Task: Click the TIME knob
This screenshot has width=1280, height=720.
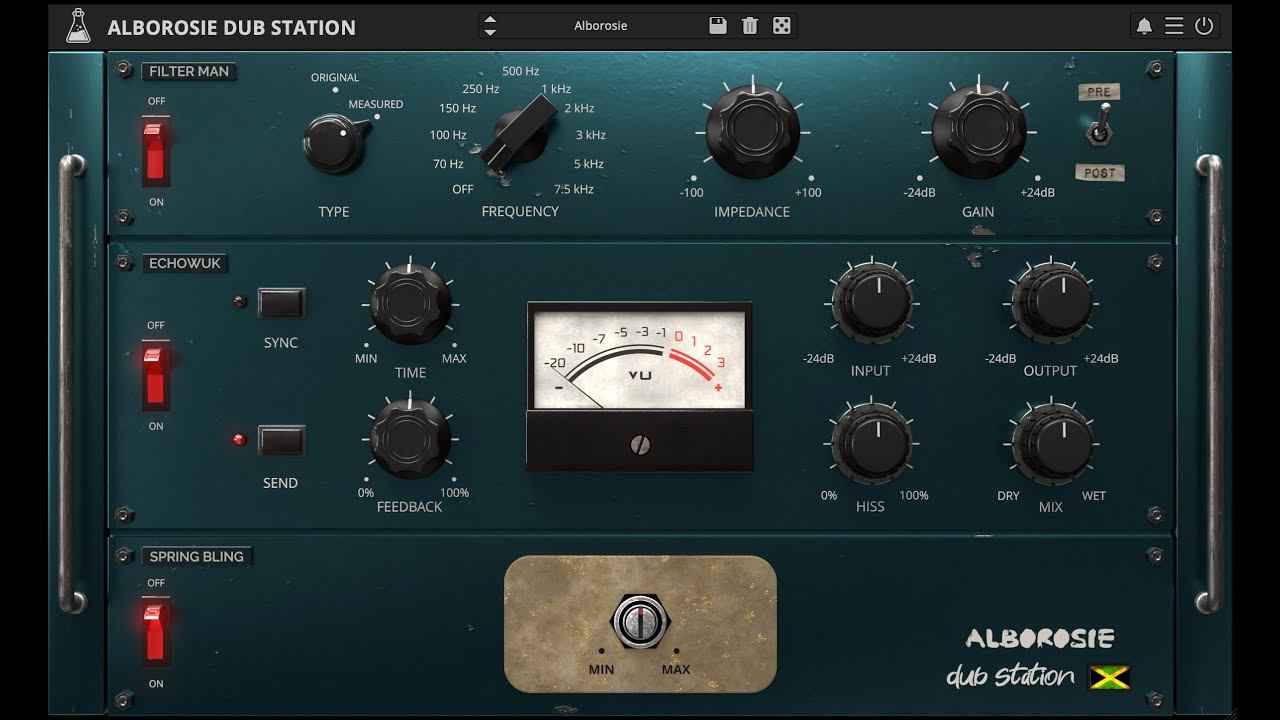Action: [411, 304]
